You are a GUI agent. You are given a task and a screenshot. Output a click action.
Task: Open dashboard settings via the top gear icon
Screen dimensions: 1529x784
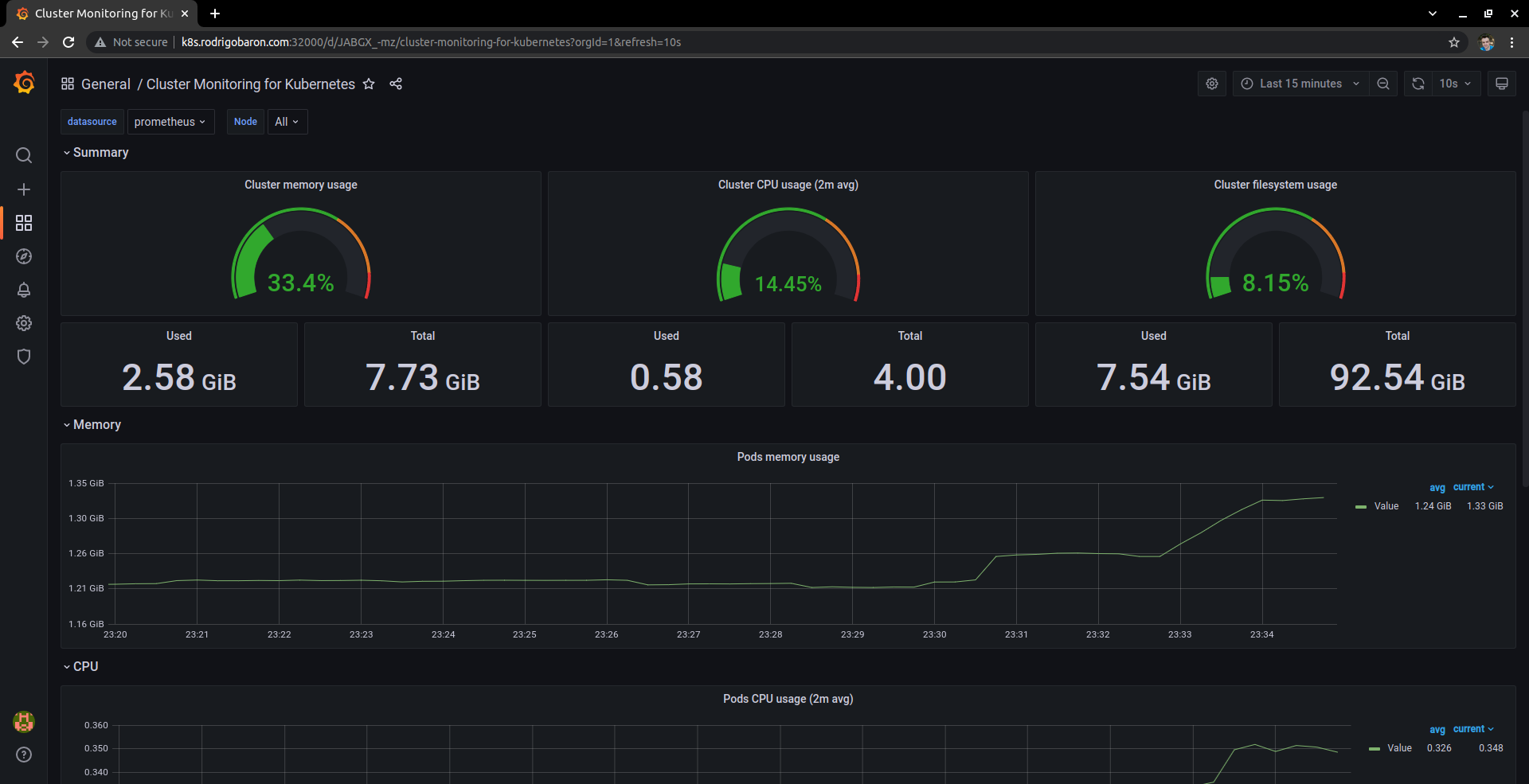(x=1211, y=83)
